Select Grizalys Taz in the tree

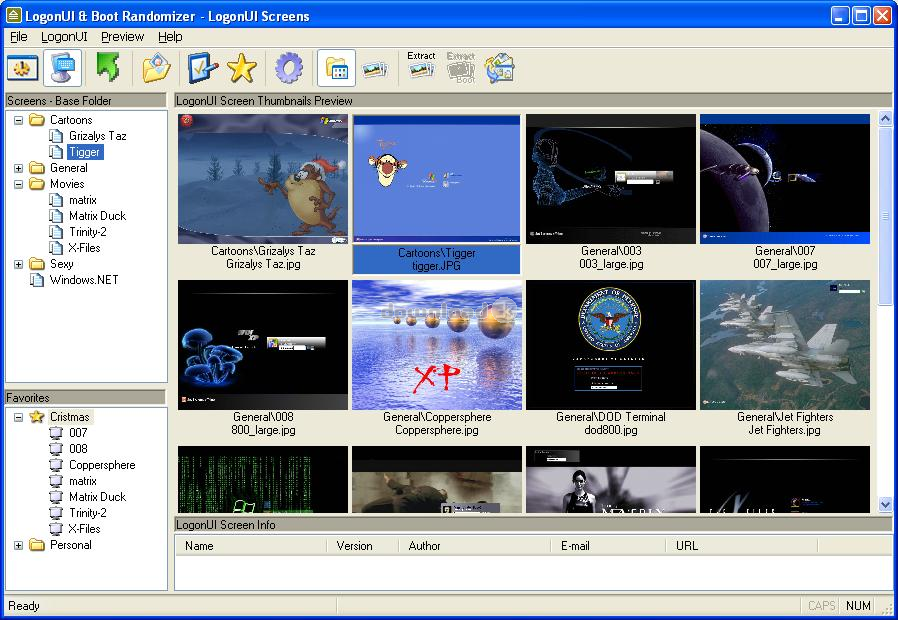(x=97, y=136)
